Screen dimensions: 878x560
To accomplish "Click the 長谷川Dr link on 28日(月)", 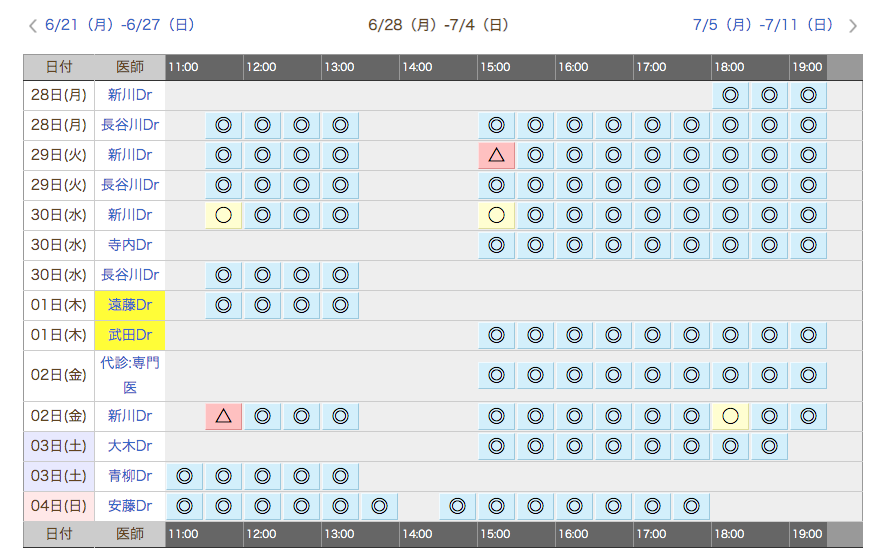I will click(x=130, y=125).
